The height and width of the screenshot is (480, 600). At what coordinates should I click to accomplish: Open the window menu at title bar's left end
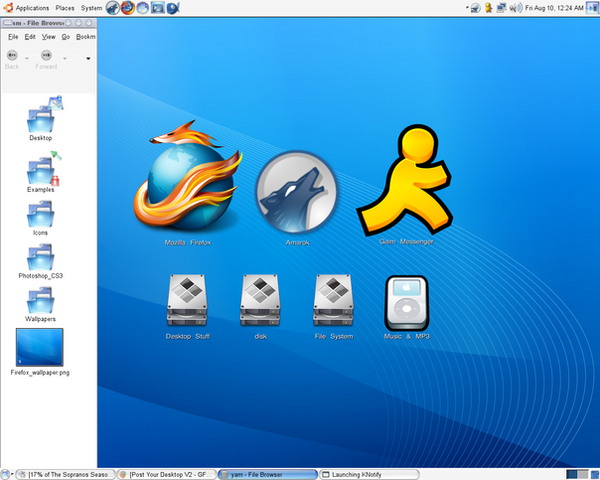click(x=7, y=23)
